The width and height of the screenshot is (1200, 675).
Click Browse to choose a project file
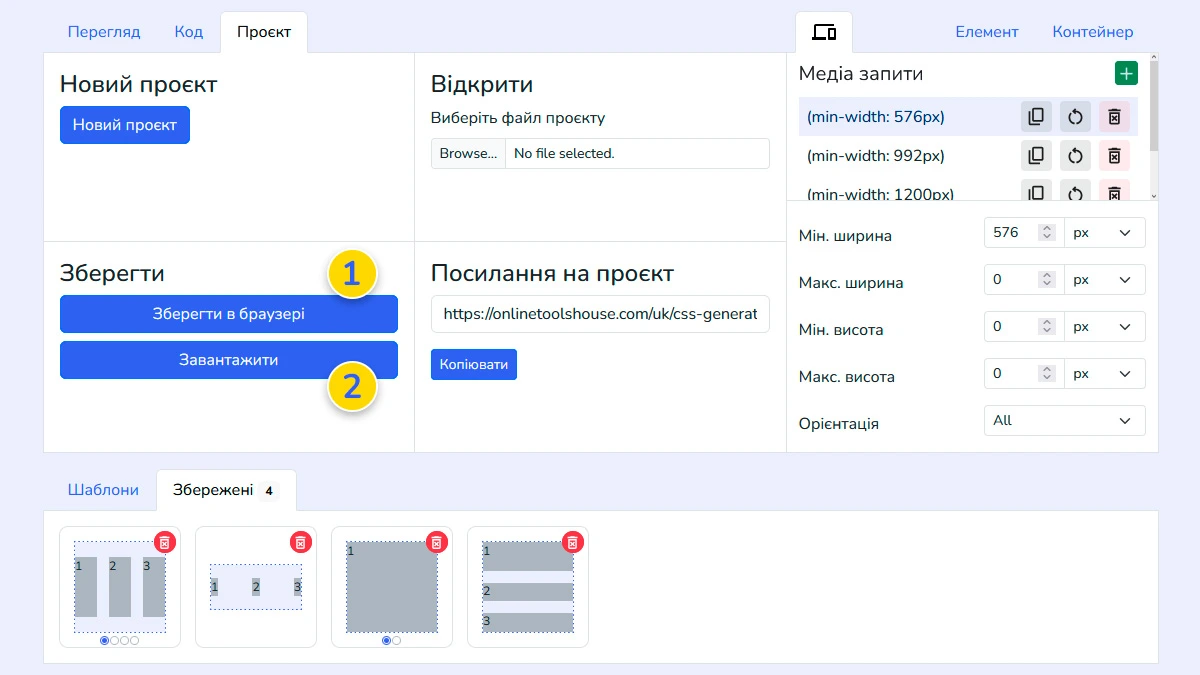coord(468,153)
